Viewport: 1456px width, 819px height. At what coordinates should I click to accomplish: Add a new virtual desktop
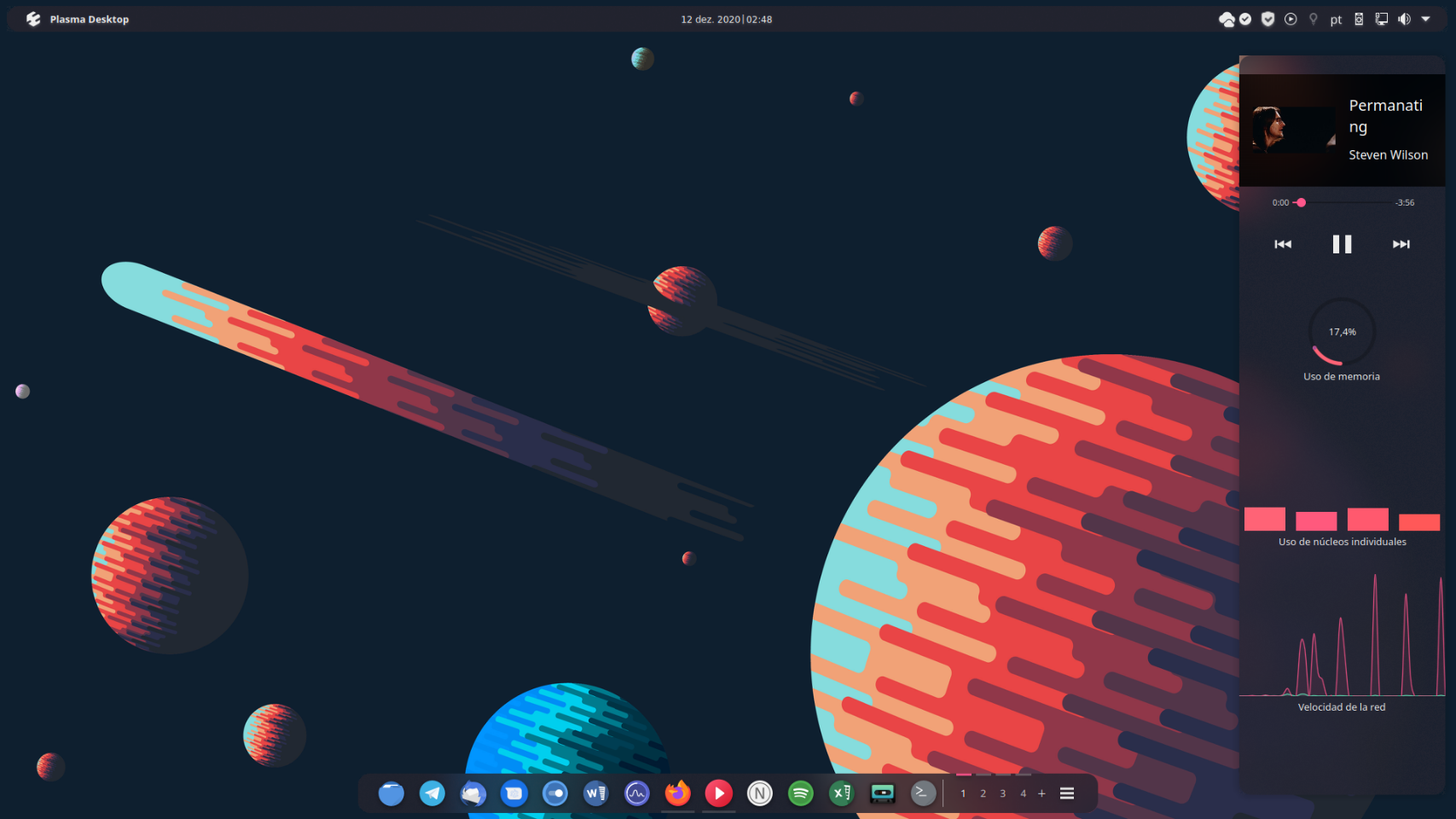(x=1041, y=793)
